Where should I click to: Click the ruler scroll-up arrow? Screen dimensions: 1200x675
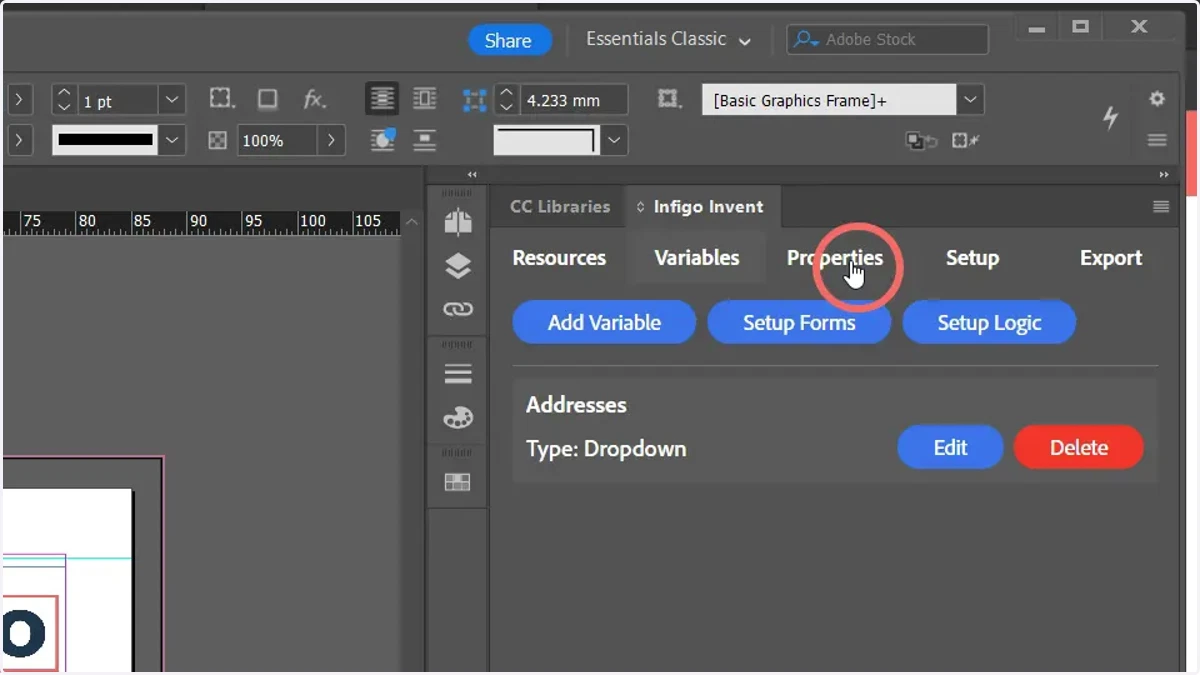(412, 222)
